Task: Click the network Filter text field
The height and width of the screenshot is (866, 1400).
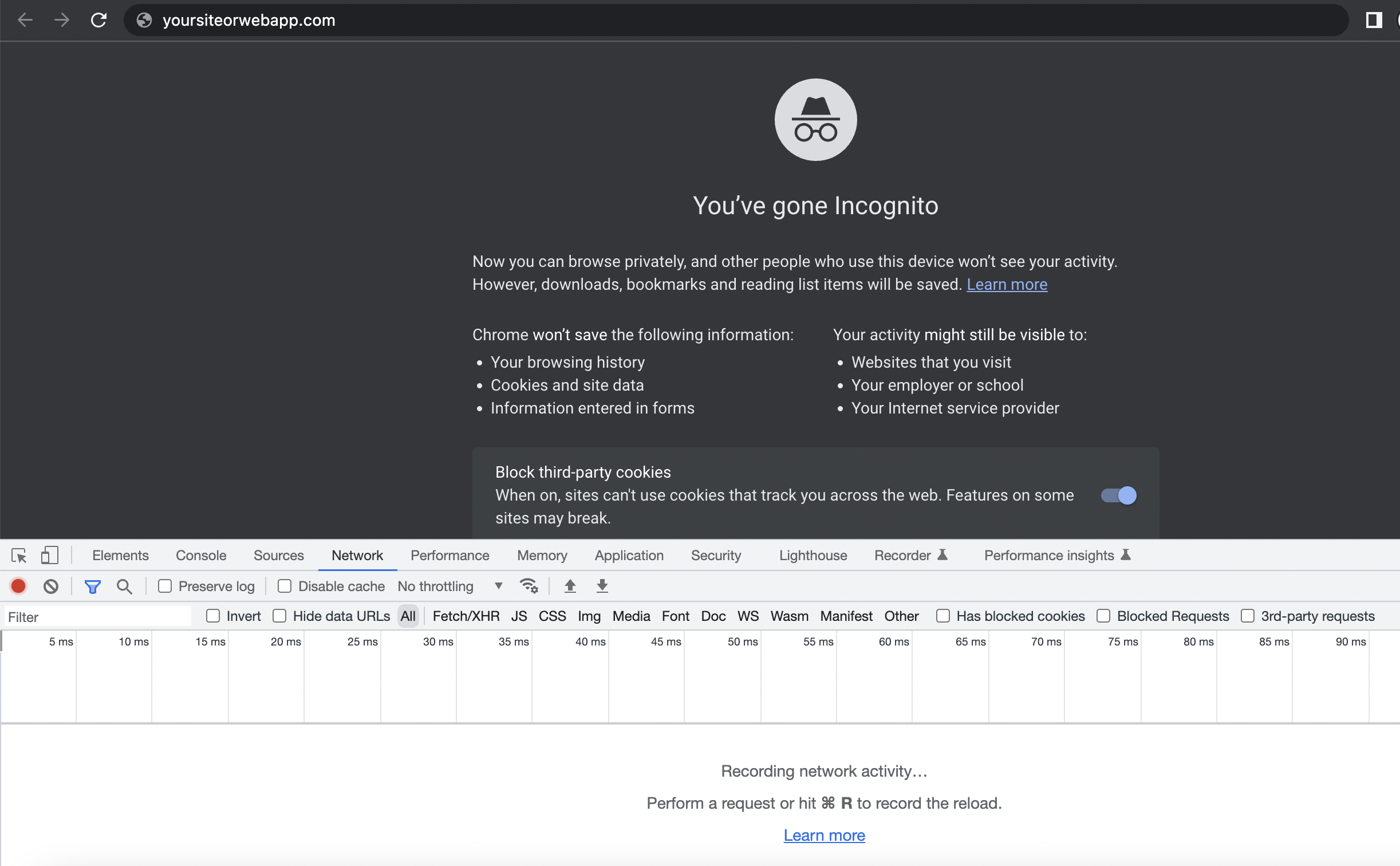Action: tap(97, 617)
